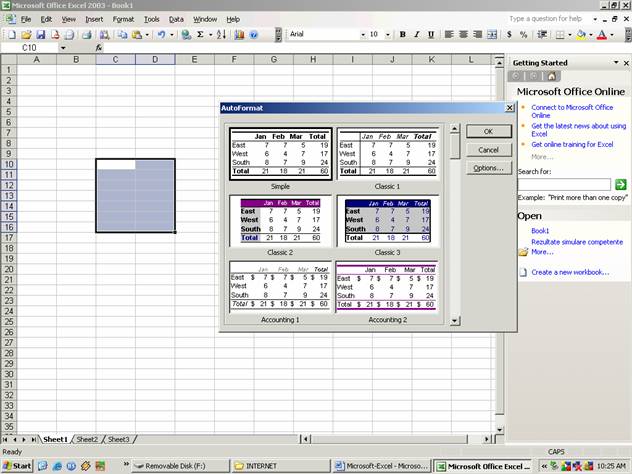Open the Data menu
The image size is (632, 474).
point(176,19)
